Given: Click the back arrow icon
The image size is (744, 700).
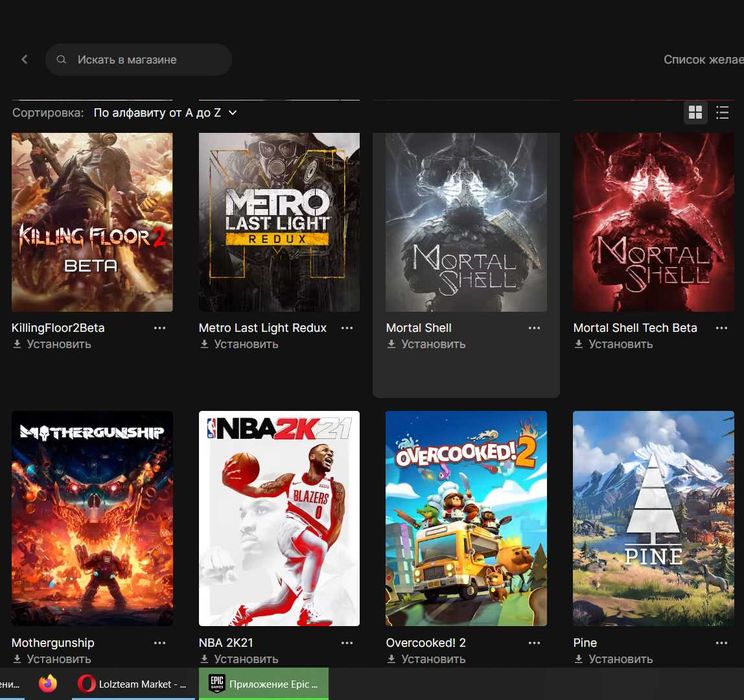Looking at the screenshot, I should 24,59.
